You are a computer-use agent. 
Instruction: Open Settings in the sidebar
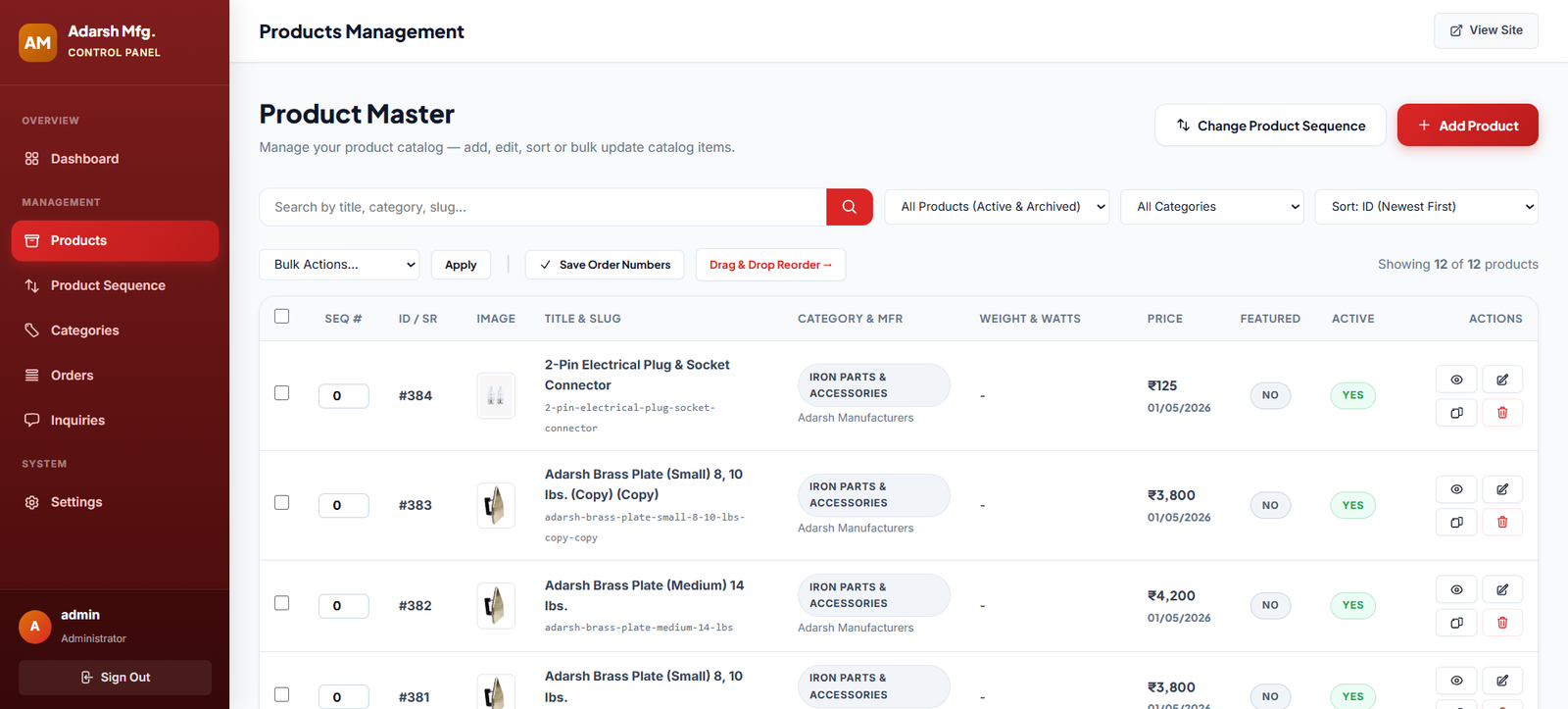pyautogui.click(x=115, y=502)
